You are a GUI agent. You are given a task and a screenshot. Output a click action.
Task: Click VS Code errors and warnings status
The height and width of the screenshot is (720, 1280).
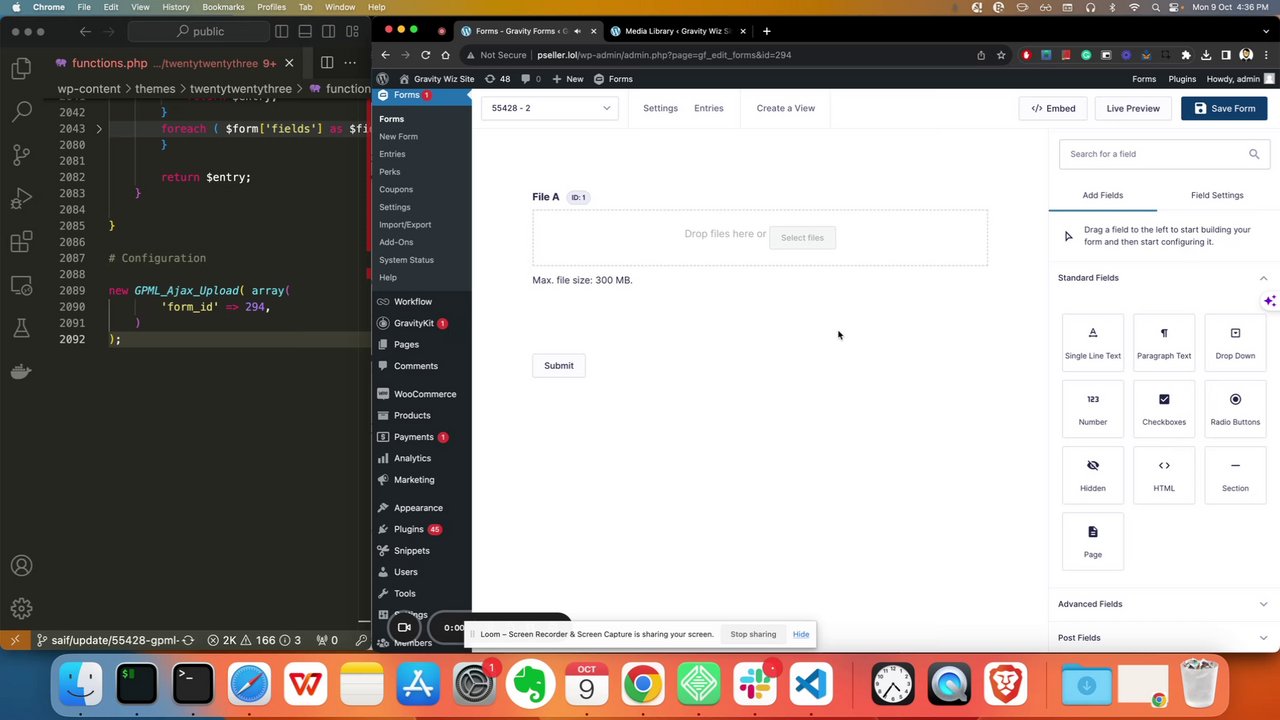(x=254, y=640)
